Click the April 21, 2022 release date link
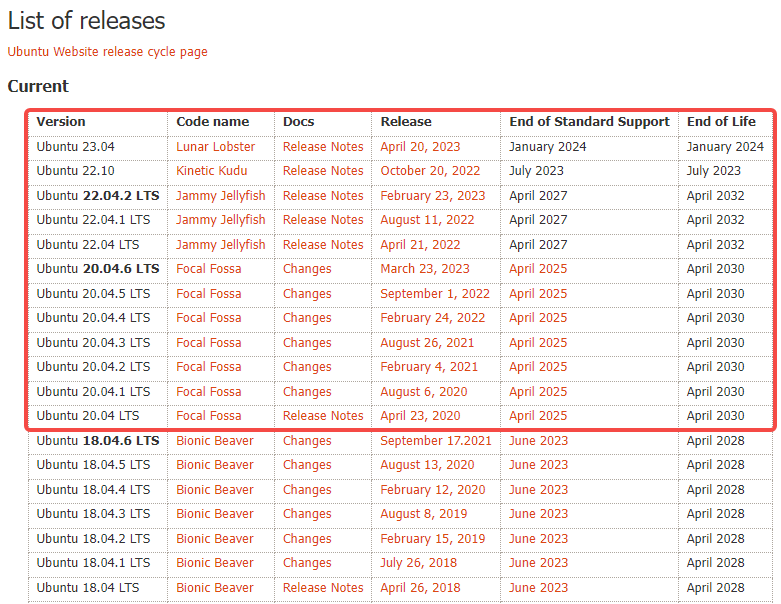This screenshot has width=781, height=604. 420,244
